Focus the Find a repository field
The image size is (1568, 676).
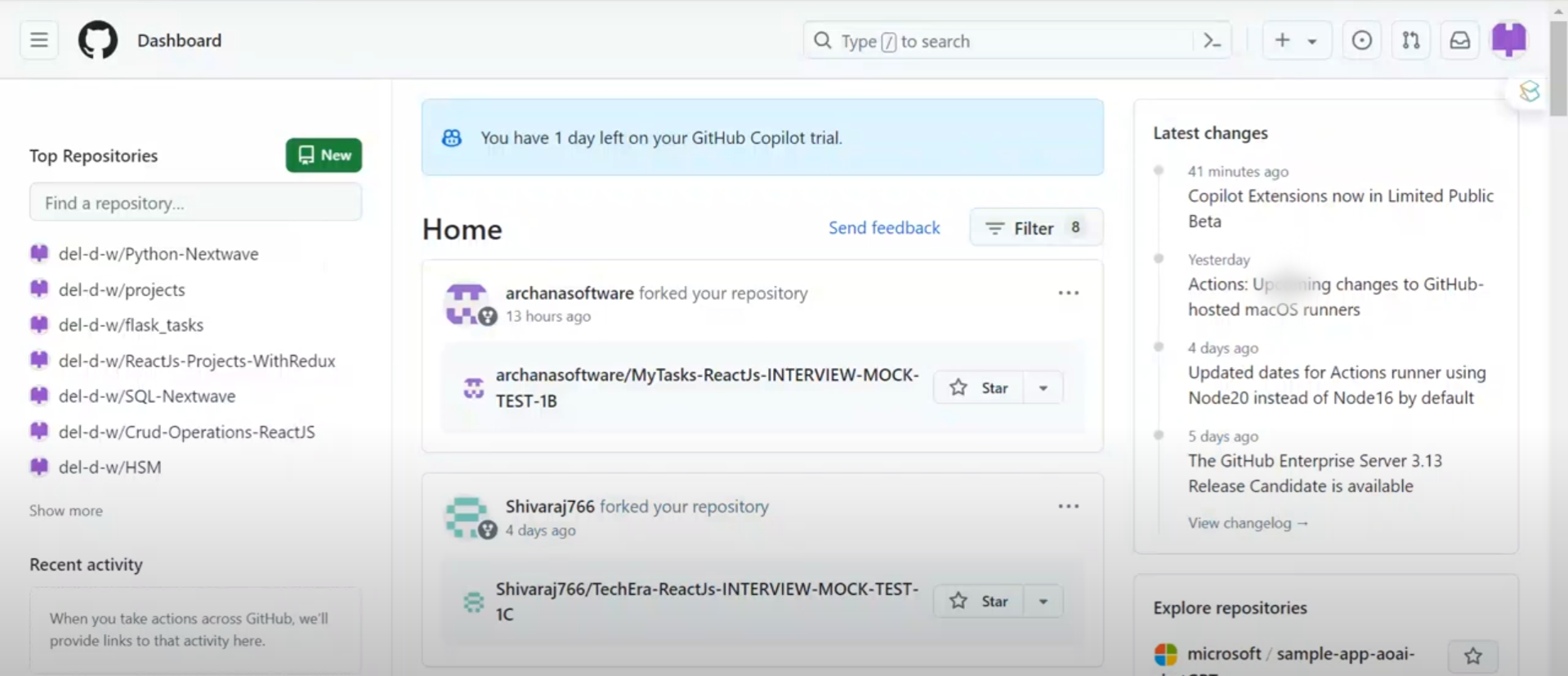195,203
